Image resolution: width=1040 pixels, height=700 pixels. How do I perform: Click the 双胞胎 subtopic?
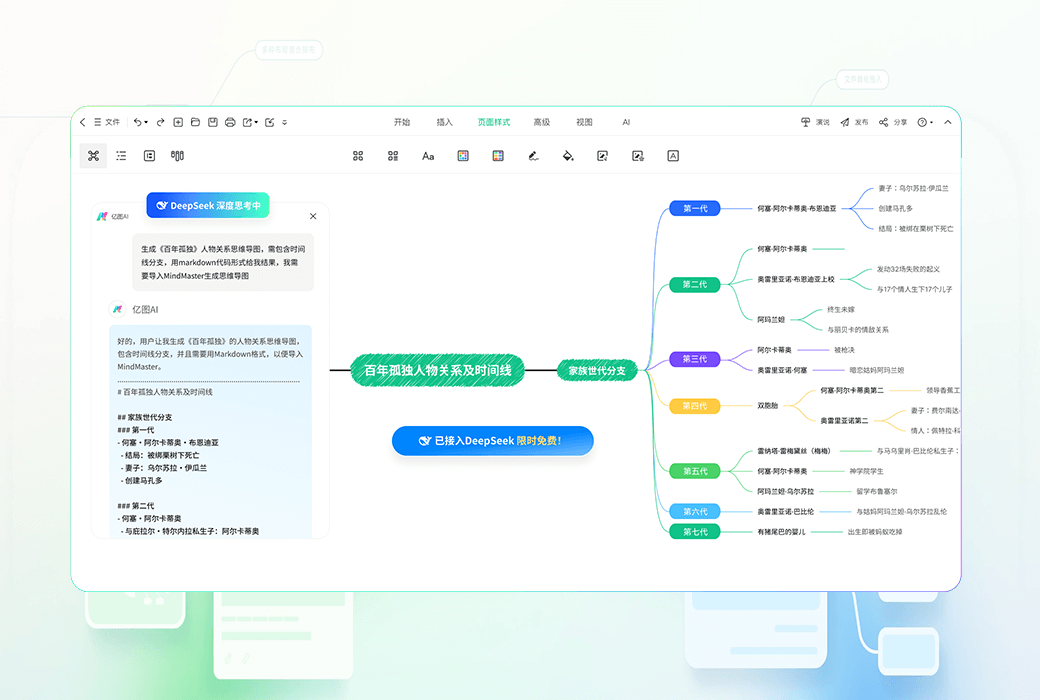click(x=768, y=405)
